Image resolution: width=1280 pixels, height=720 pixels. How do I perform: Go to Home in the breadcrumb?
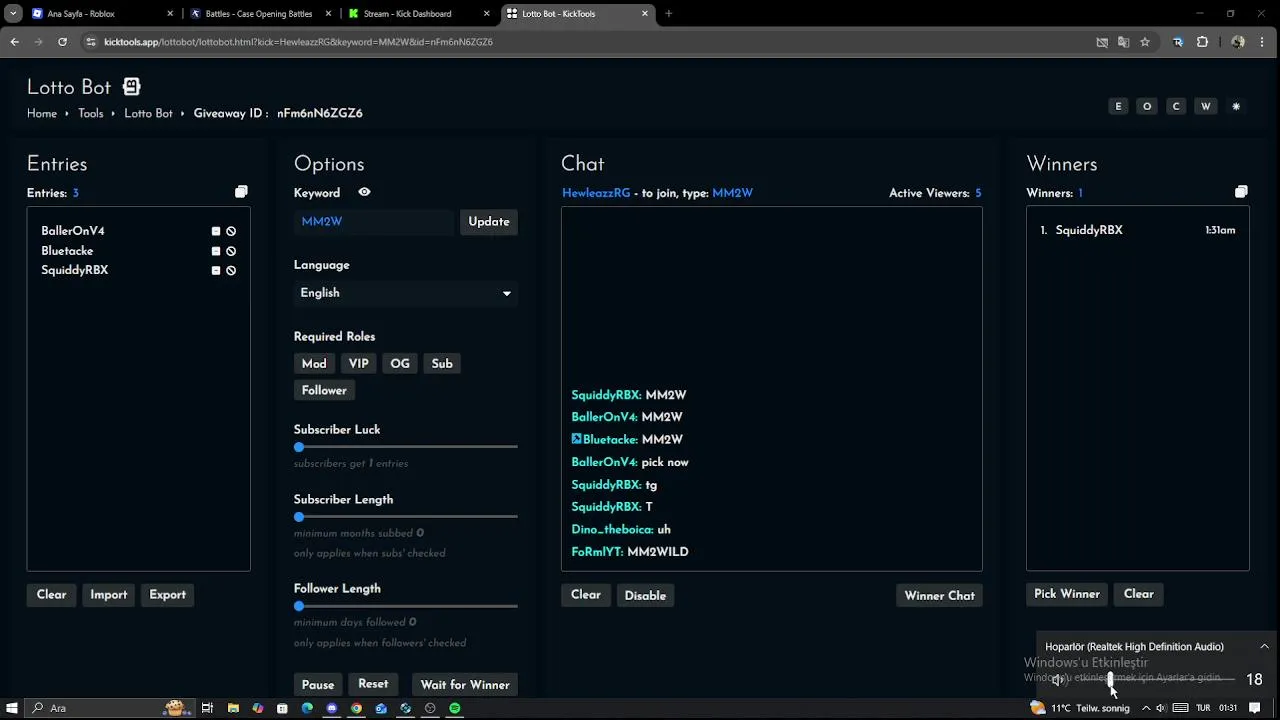[x=42, y=114]
